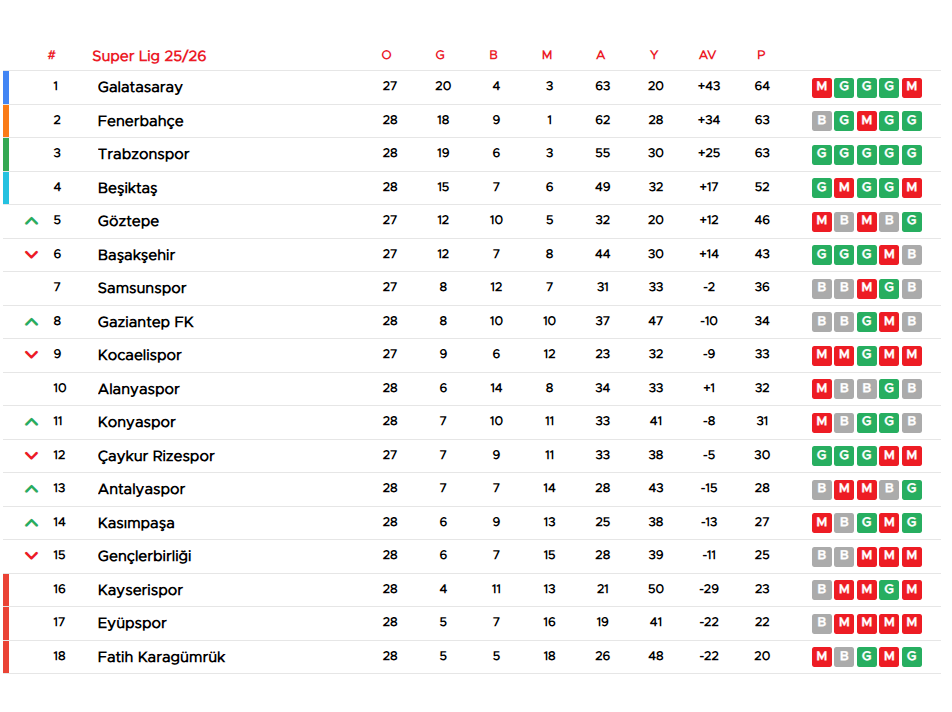Click the orange marker beside Fenerbahçe's rank

[6, 121]
